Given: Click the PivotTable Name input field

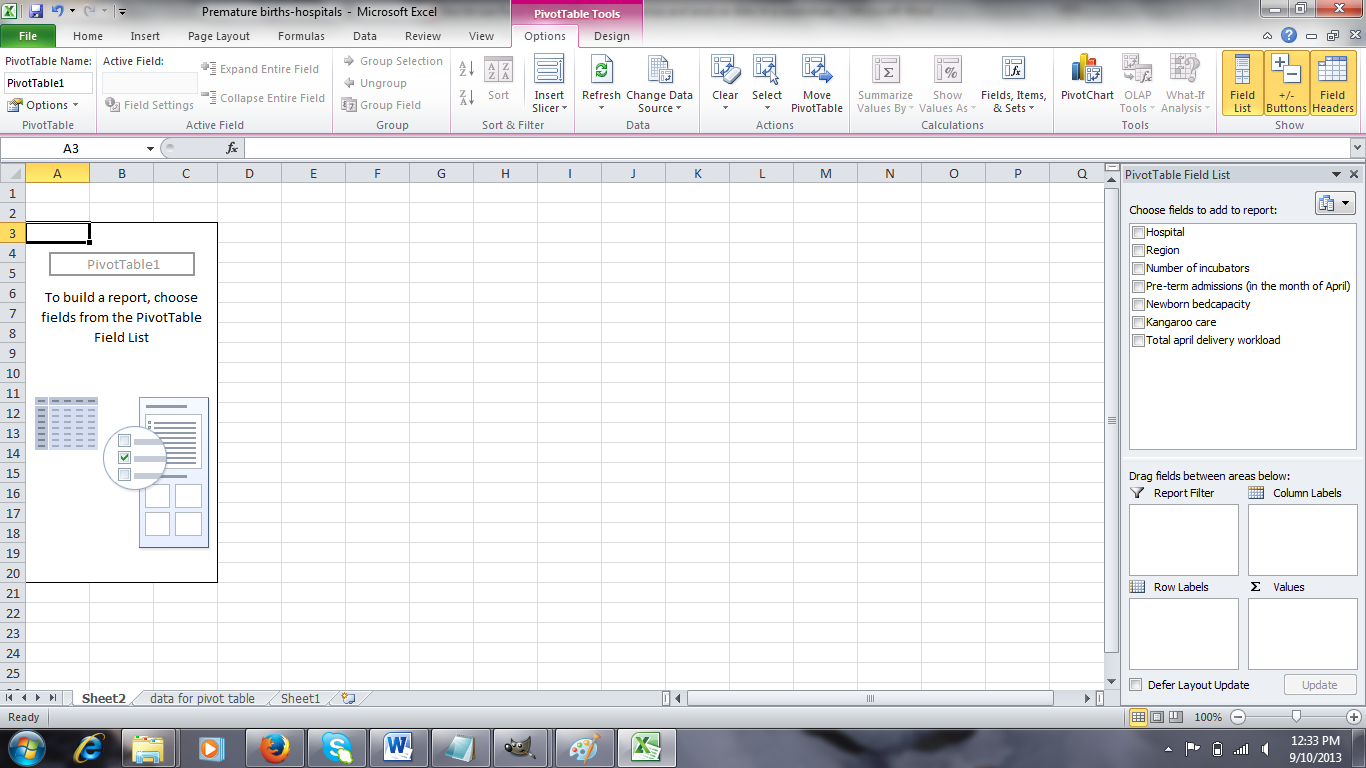Looking at the screenshot, I should [48, 83].
